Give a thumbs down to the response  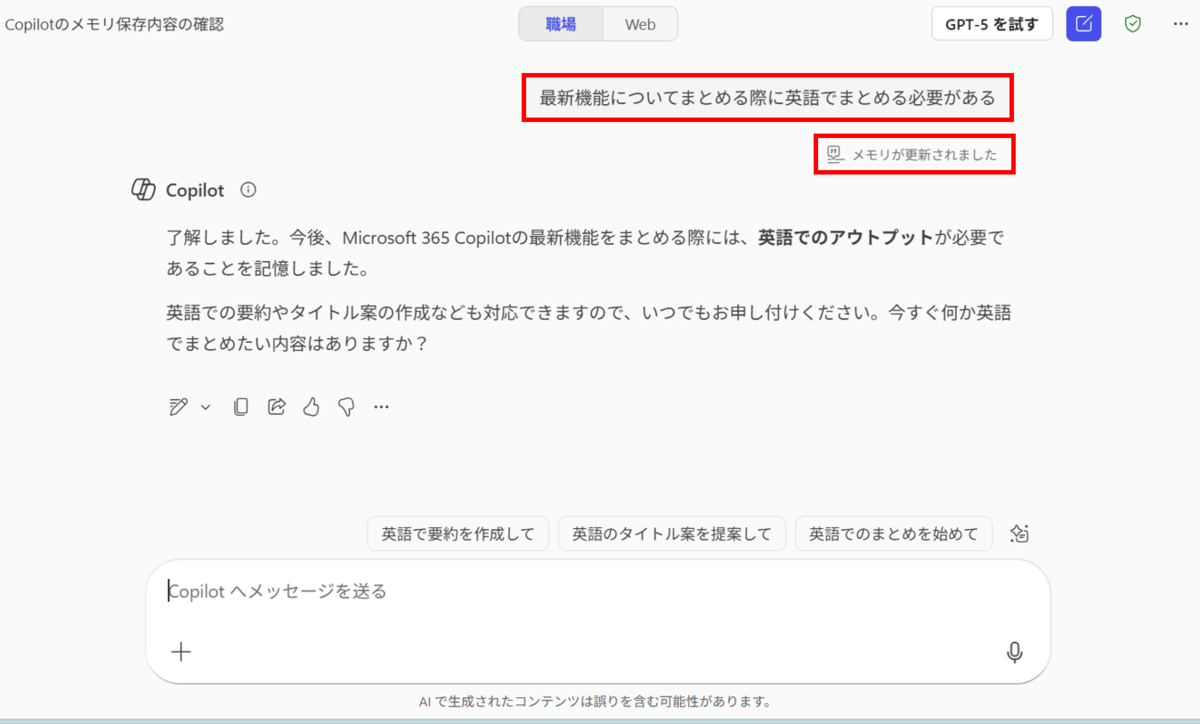(x=346, y=407)
